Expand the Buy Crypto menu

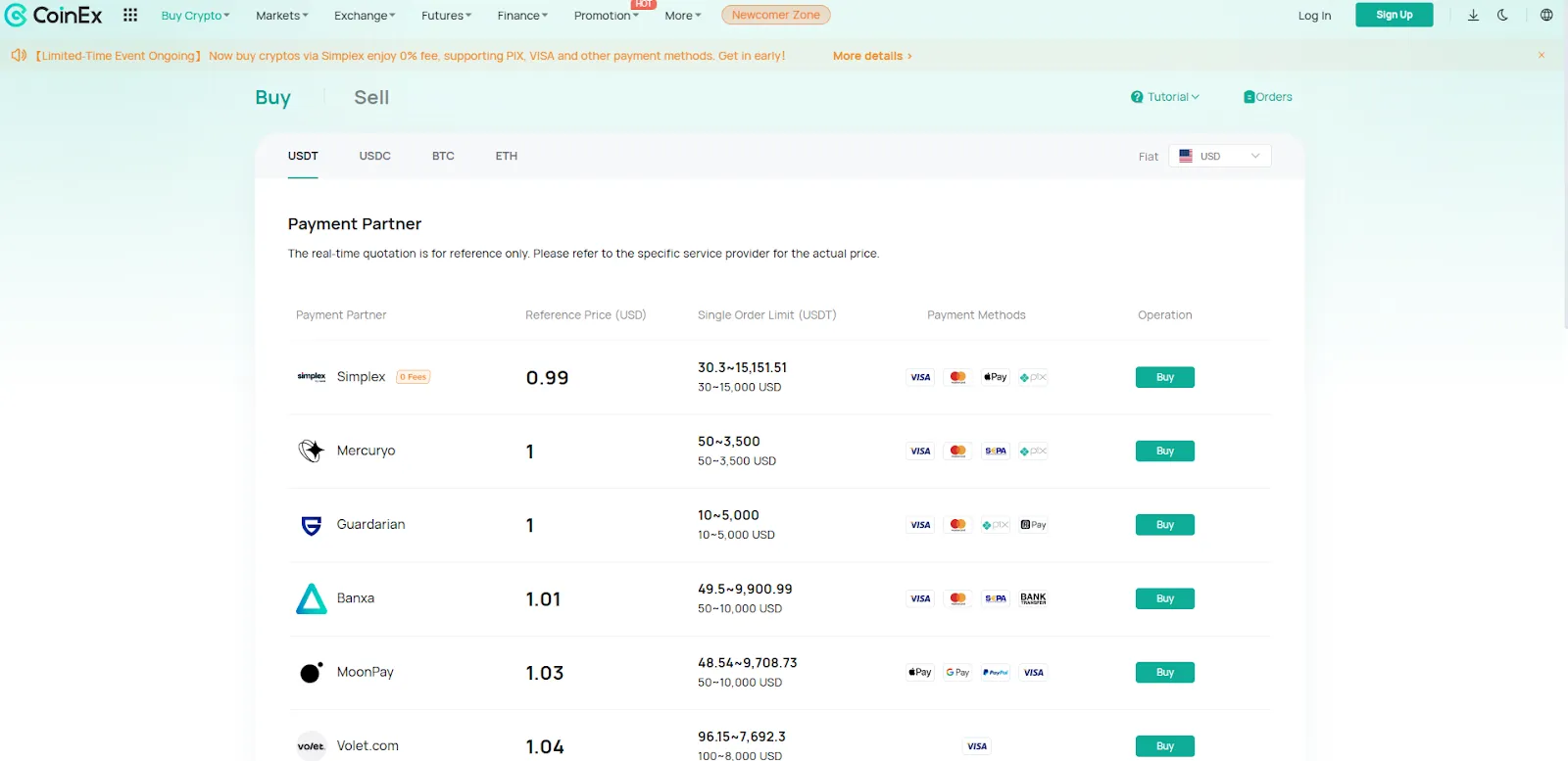tap(195, 16)
